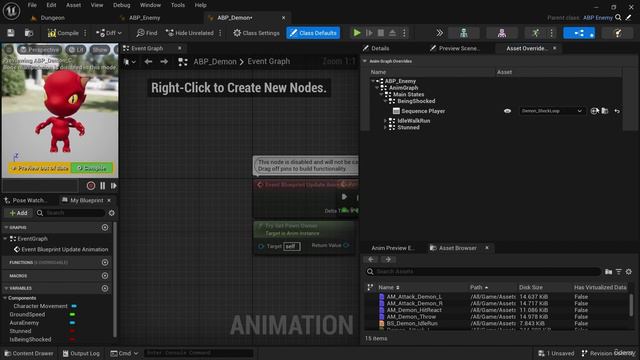Add new item in My Blueprint
640x360 pixels.
18,213
